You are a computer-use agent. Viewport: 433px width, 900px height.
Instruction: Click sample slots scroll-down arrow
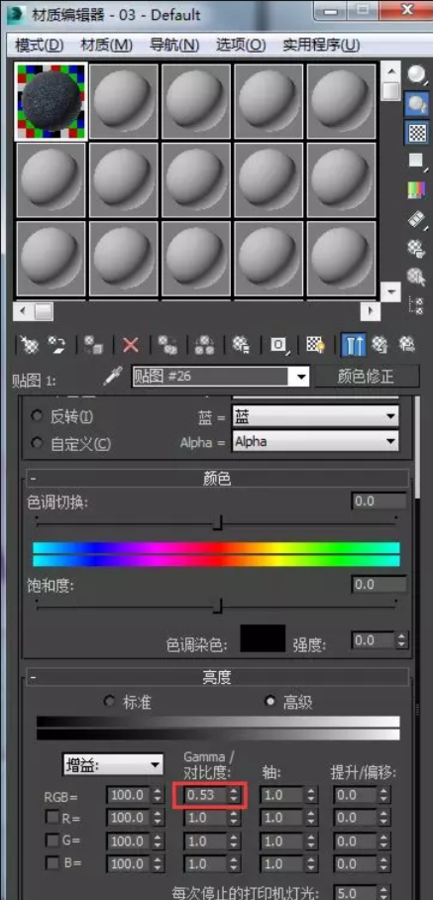point(391,291)
